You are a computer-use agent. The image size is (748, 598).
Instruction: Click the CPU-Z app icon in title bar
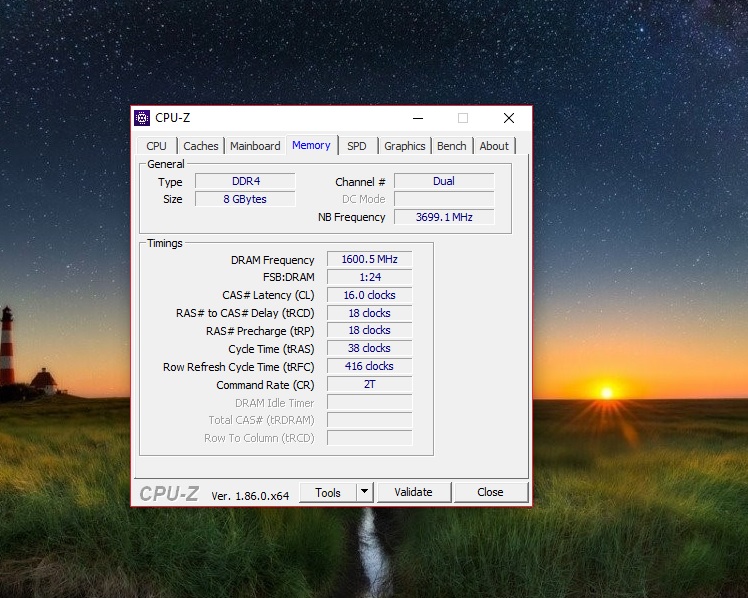[142, 118]
